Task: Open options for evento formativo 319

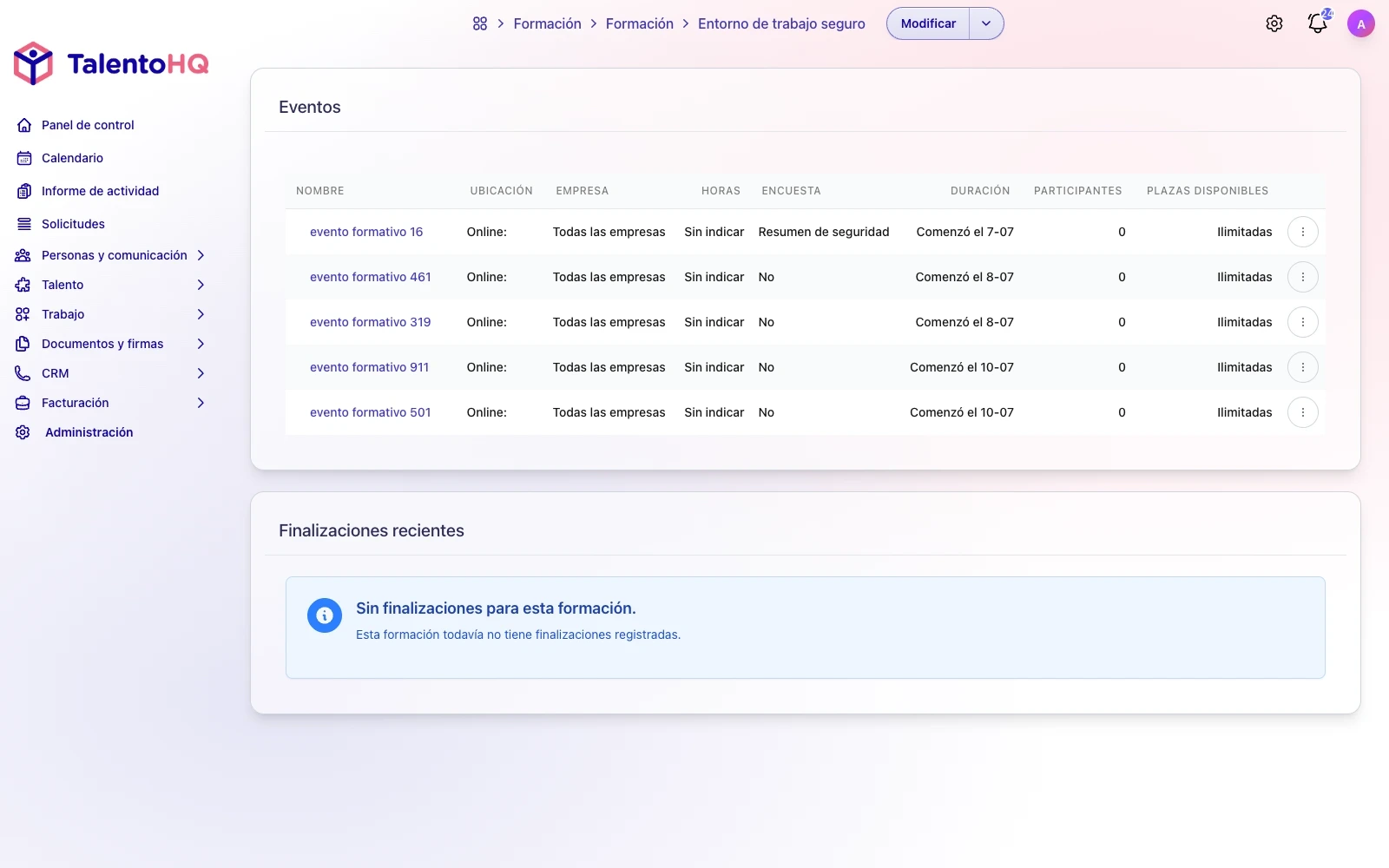Action: click(1302, 322)
